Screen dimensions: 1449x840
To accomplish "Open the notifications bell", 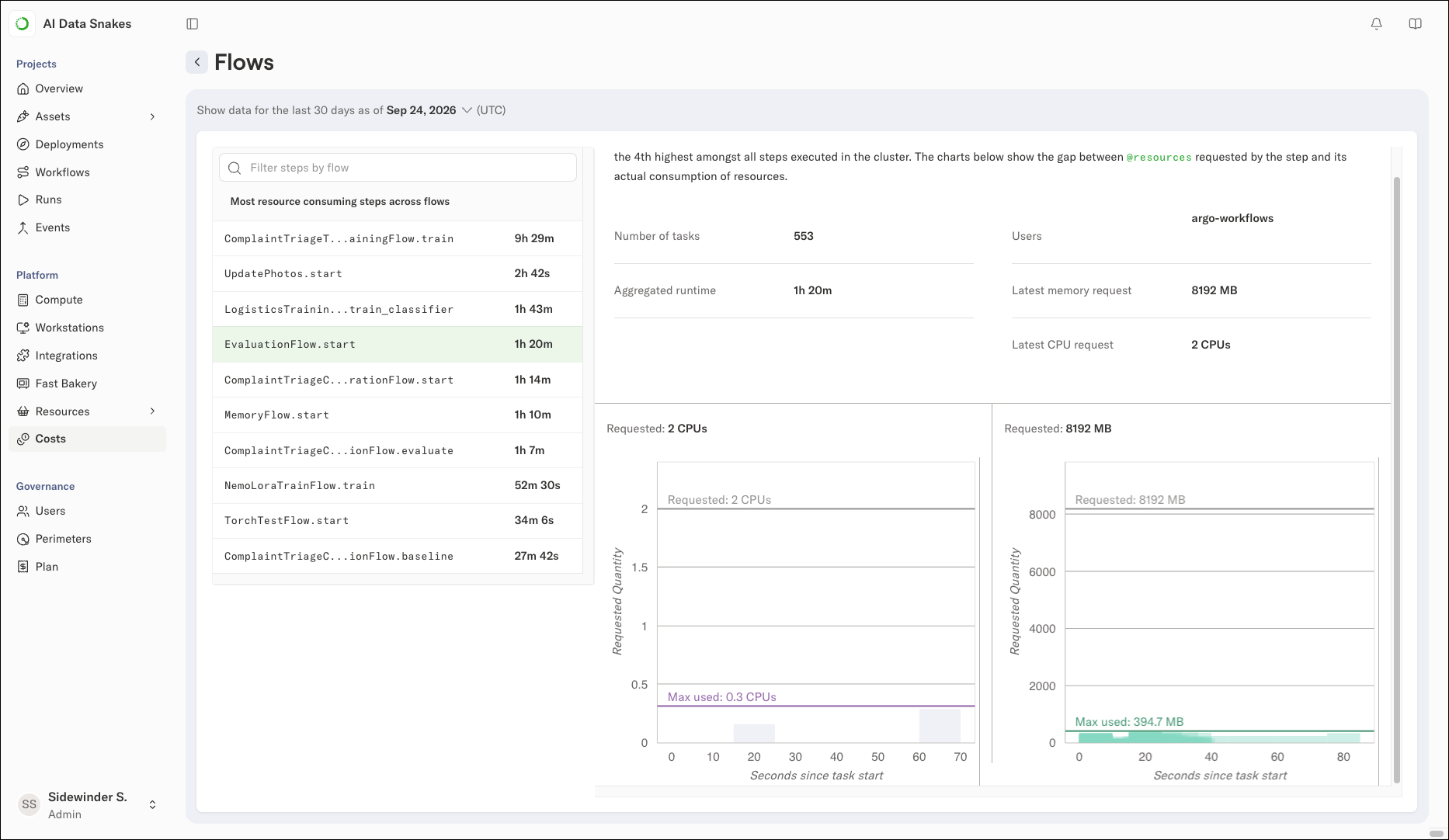I will 1376,24.
